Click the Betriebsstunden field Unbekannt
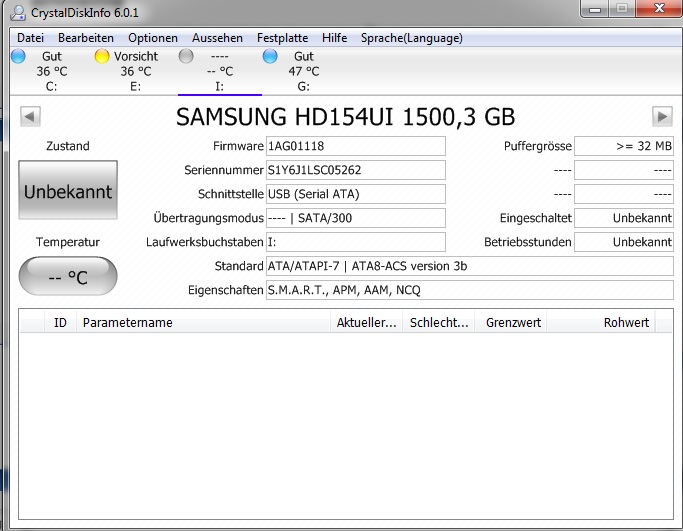Screen dimensions: 683x531 [x=624, y=242]
